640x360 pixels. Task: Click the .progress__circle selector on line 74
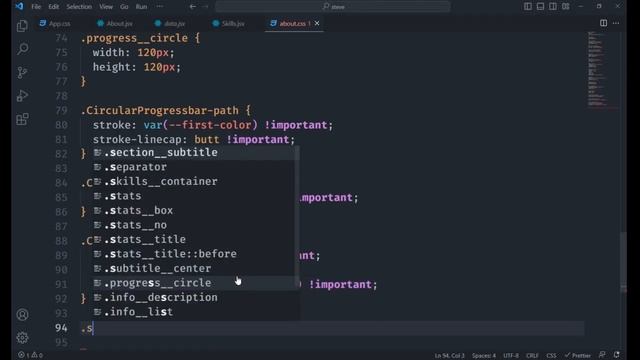[134, 38]
